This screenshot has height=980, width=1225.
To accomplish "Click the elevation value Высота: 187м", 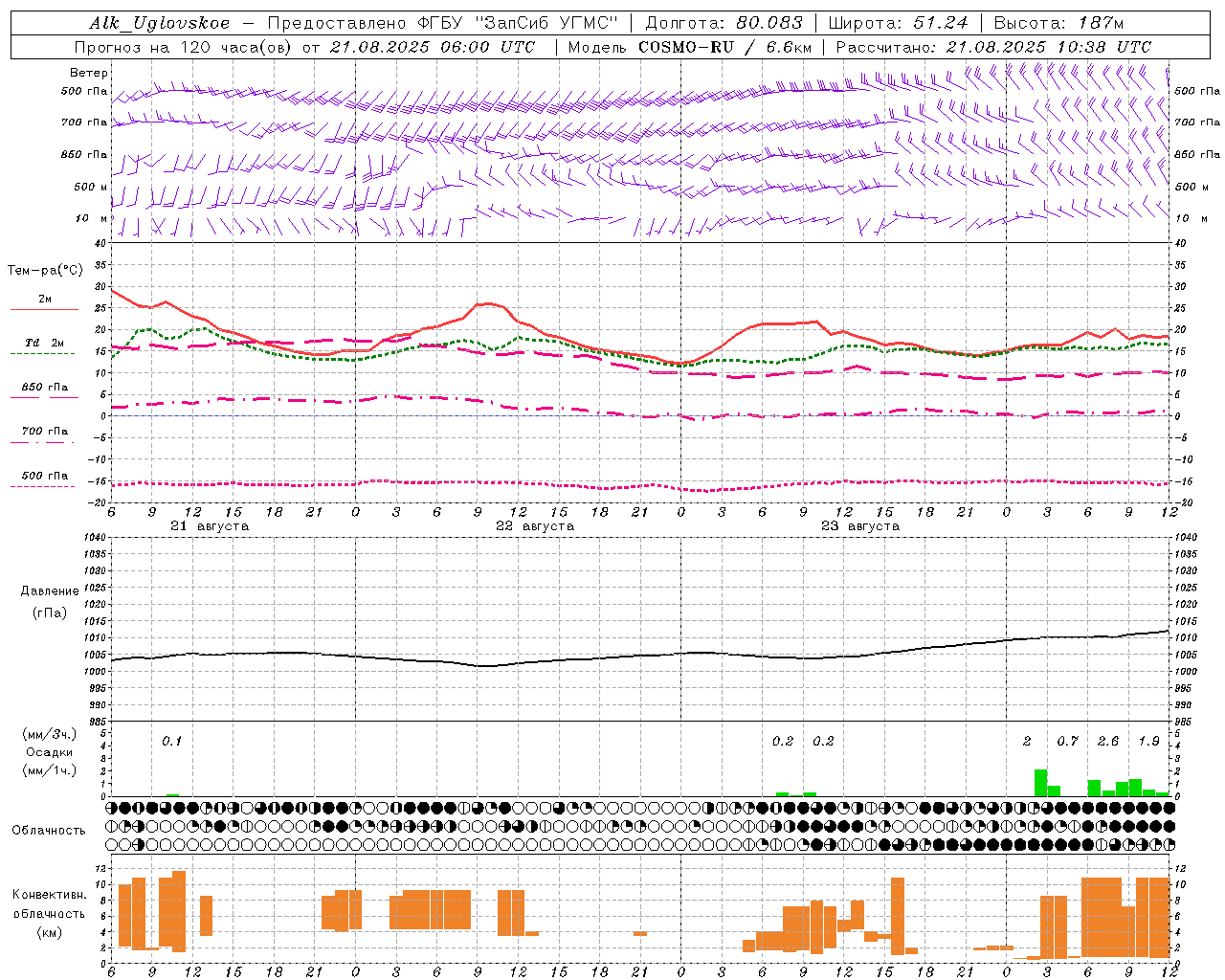I will [1059, 23].
